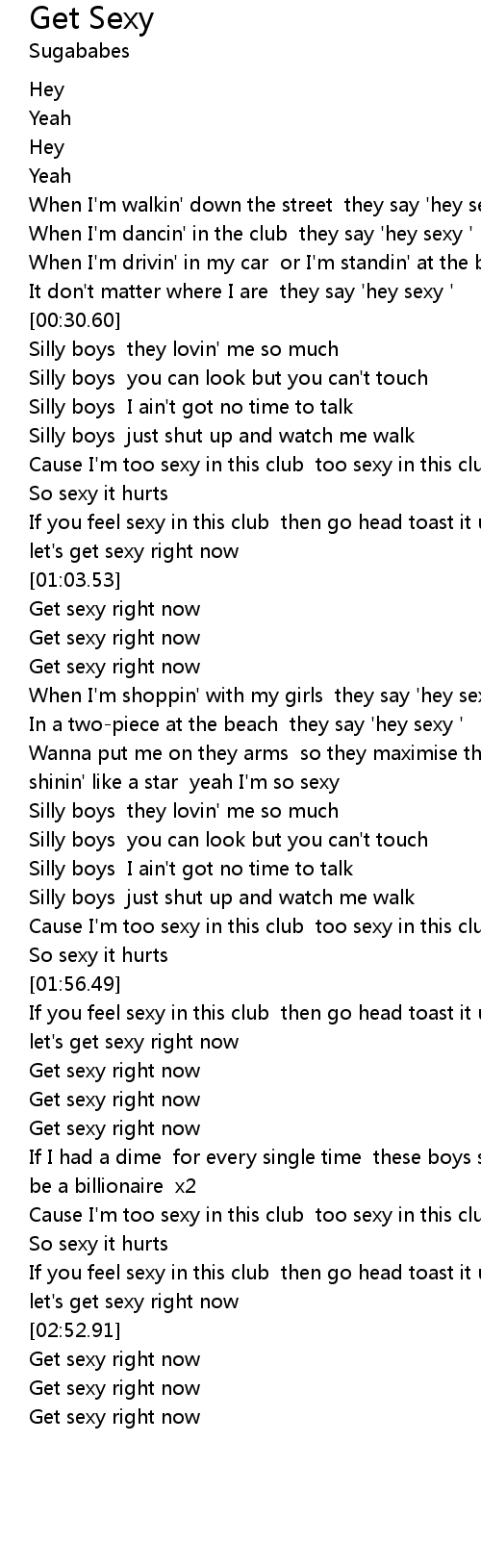Select 'When I'm walkin' down the street' line
This screenshot has width=481, height=1568.
coord(255,205)
